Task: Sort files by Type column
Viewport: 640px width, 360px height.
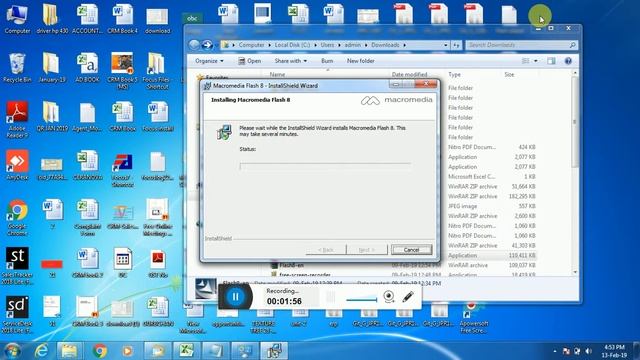Action: [454, 75]
